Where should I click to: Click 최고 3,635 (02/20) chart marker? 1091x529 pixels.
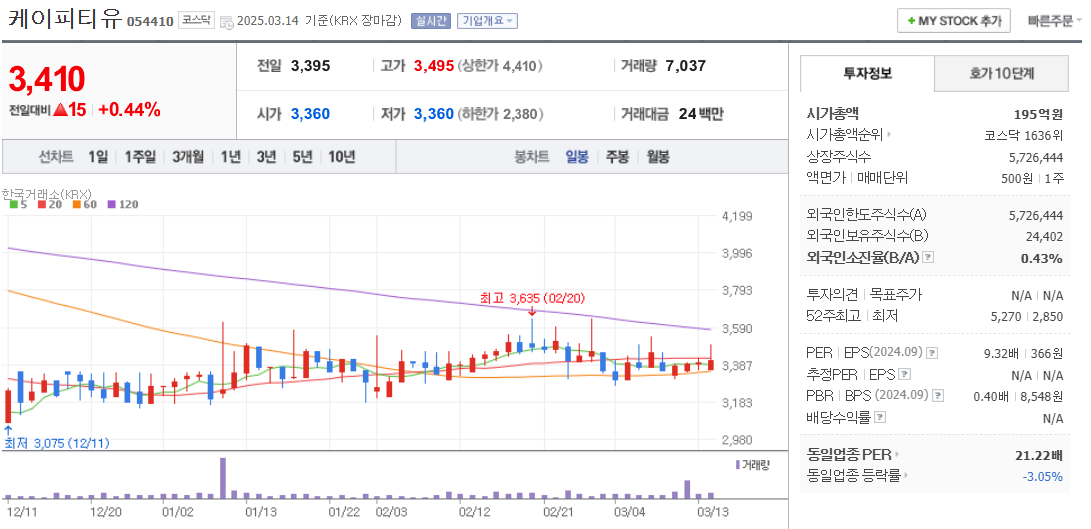532,298
